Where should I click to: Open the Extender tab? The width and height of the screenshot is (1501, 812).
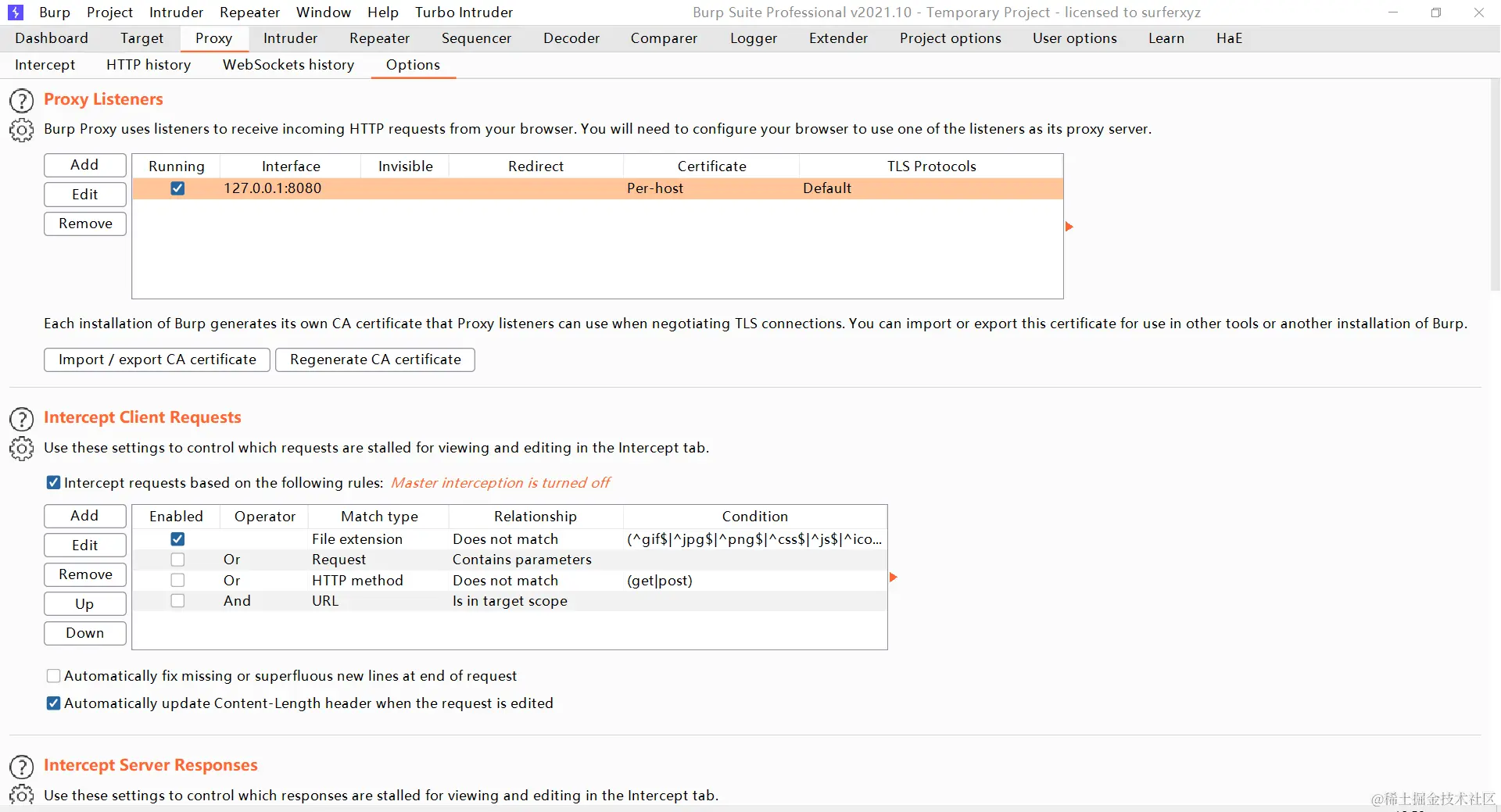838,38
